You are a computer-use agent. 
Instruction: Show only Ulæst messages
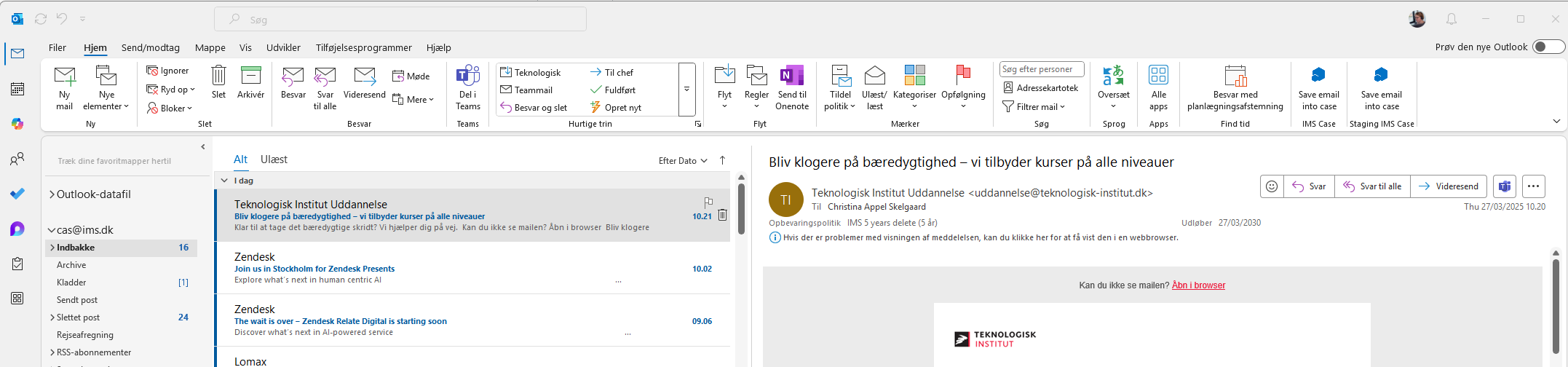tap(274, 159)
